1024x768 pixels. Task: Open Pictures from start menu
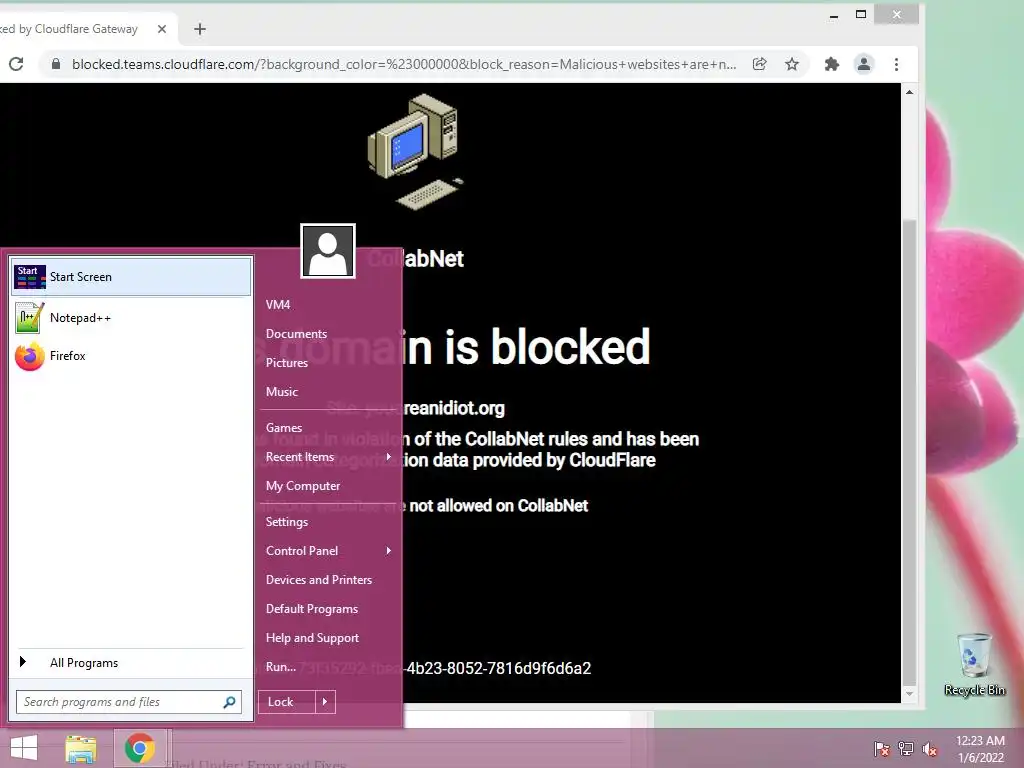pyautogui.click(x=287, y=363)
